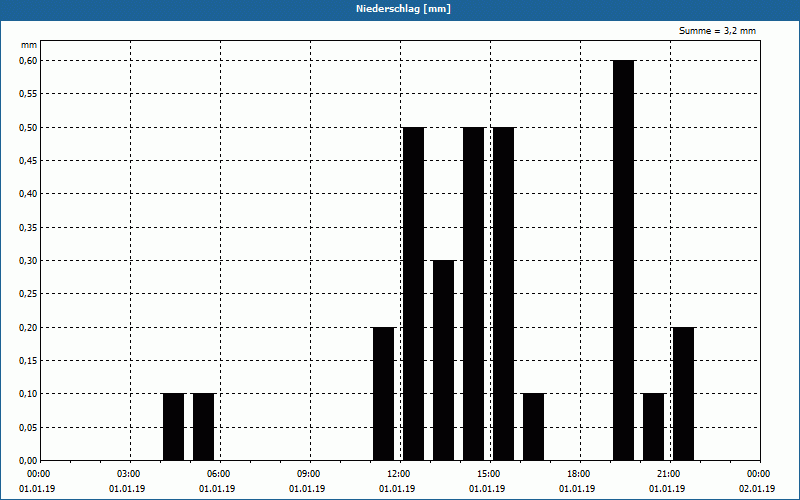The width and height of the screenshot is (800, 500).
Task: Select the 0,60 mm bar after 19:00
Action: pos(623,260)
